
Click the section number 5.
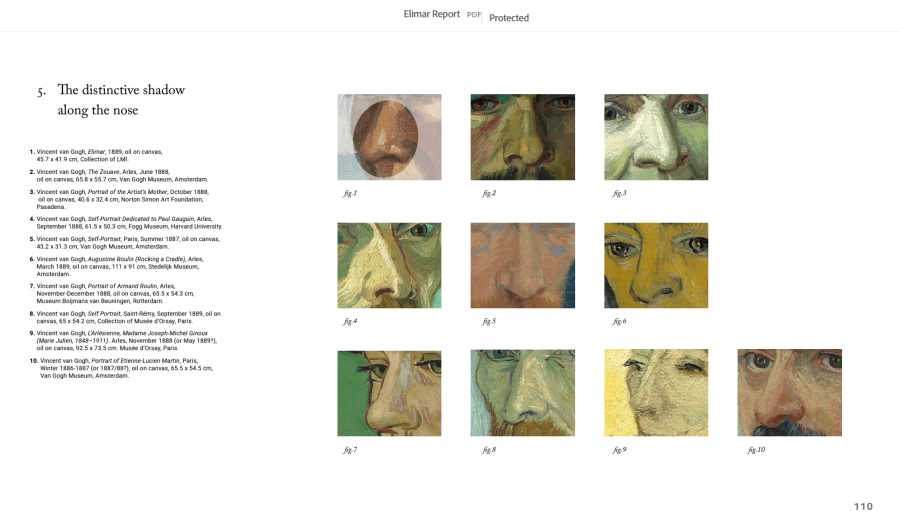pos(41,92)
